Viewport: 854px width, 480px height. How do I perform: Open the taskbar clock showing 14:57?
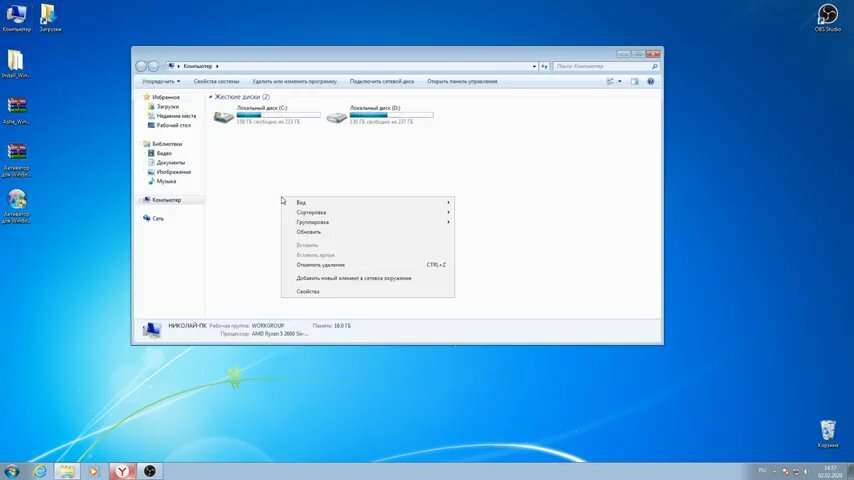tap(830, 471)
